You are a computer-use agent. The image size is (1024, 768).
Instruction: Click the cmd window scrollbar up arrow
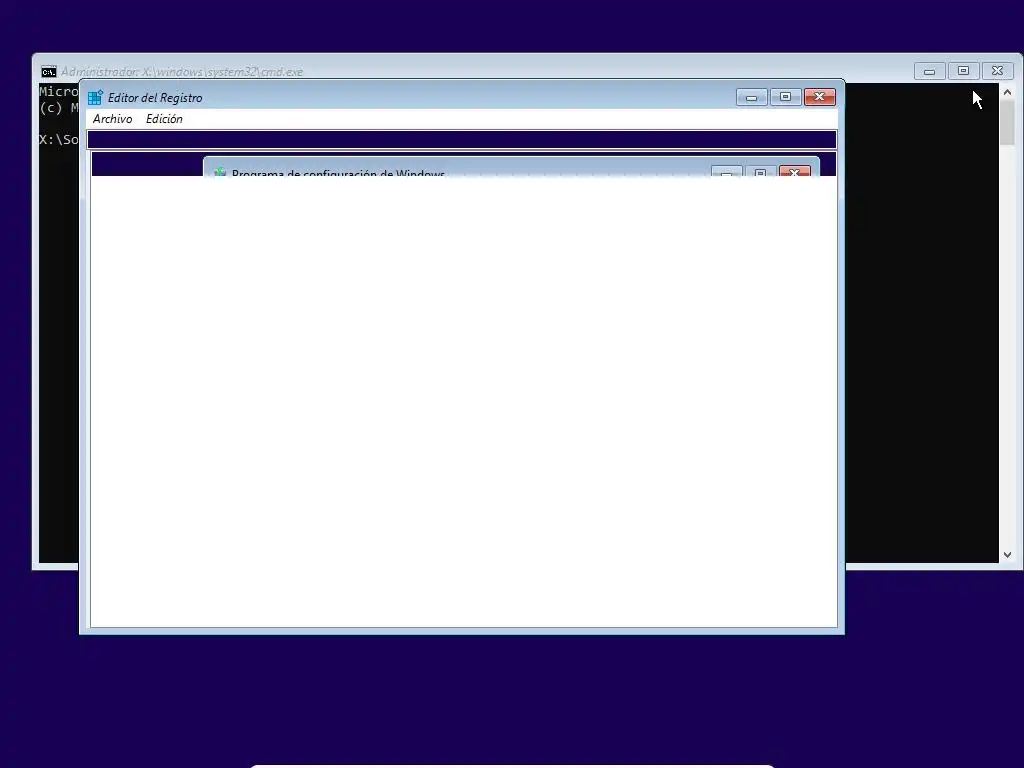(x=1008, y=92)
